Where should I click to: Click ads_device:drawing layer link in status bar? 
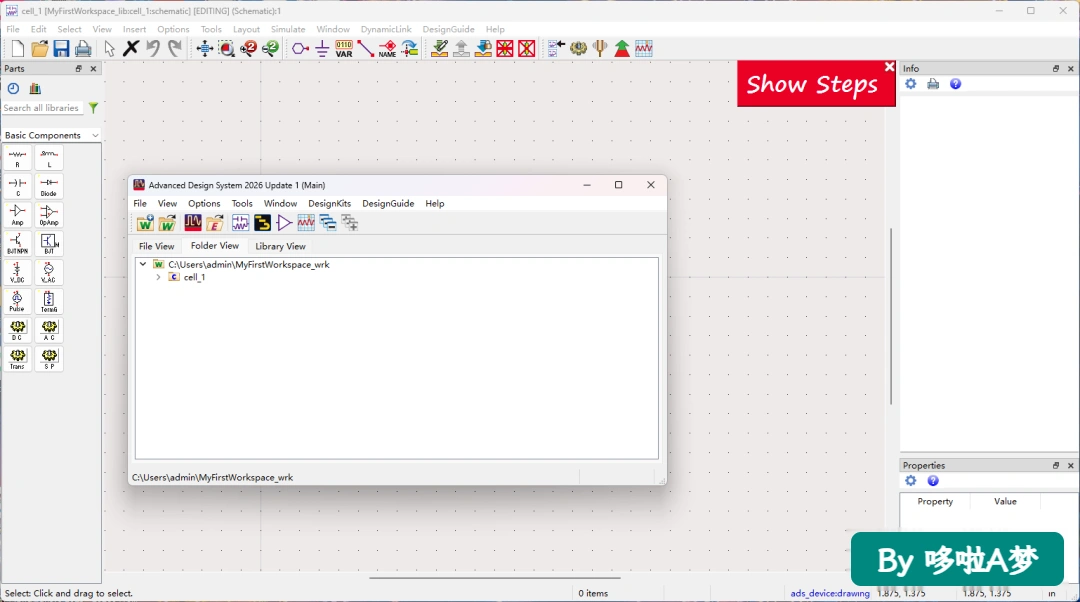tap(830, 593)
